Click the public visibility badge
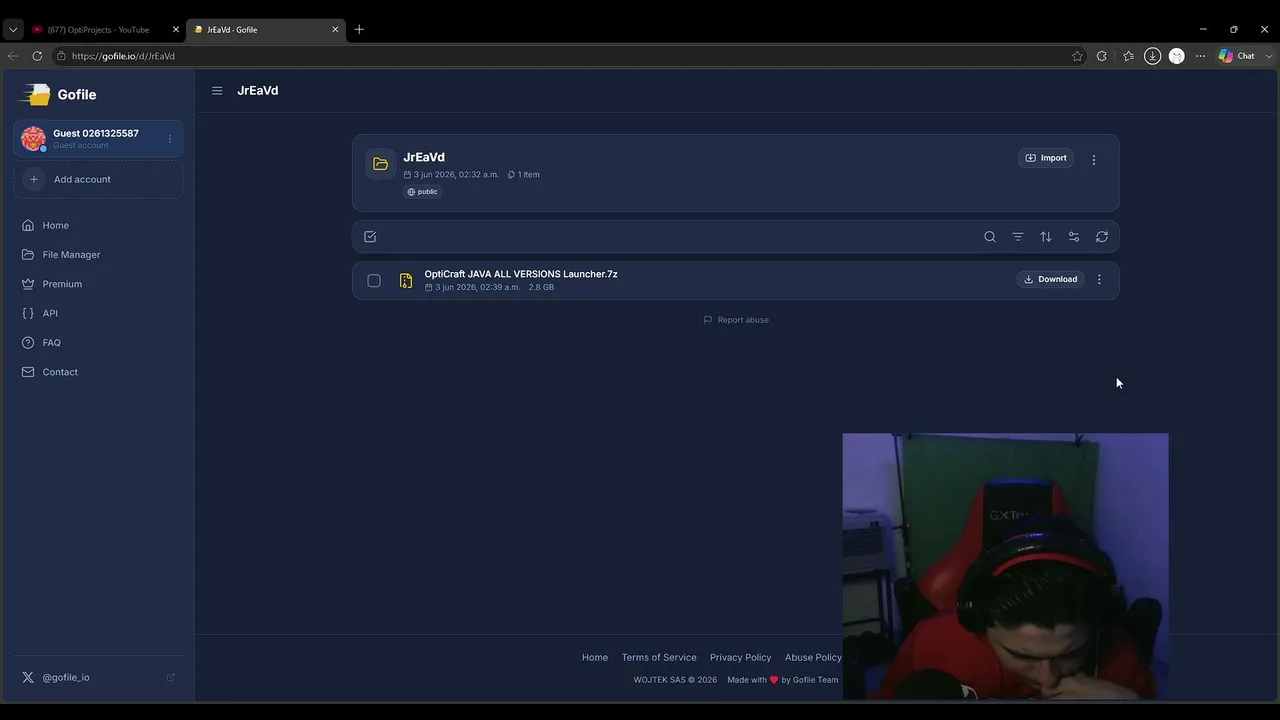 423,192
